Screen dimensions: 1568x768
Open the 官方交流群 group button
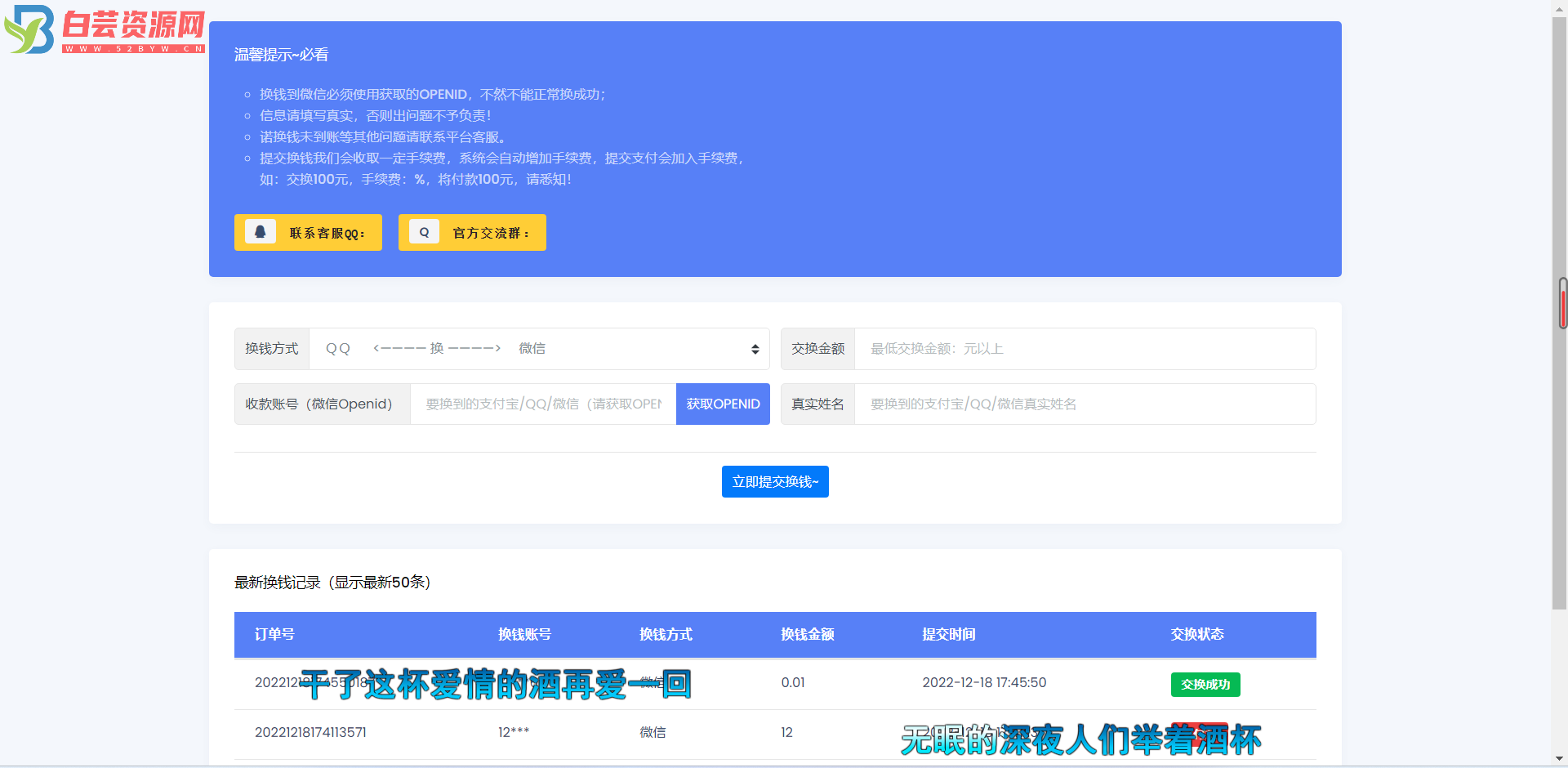472,232
